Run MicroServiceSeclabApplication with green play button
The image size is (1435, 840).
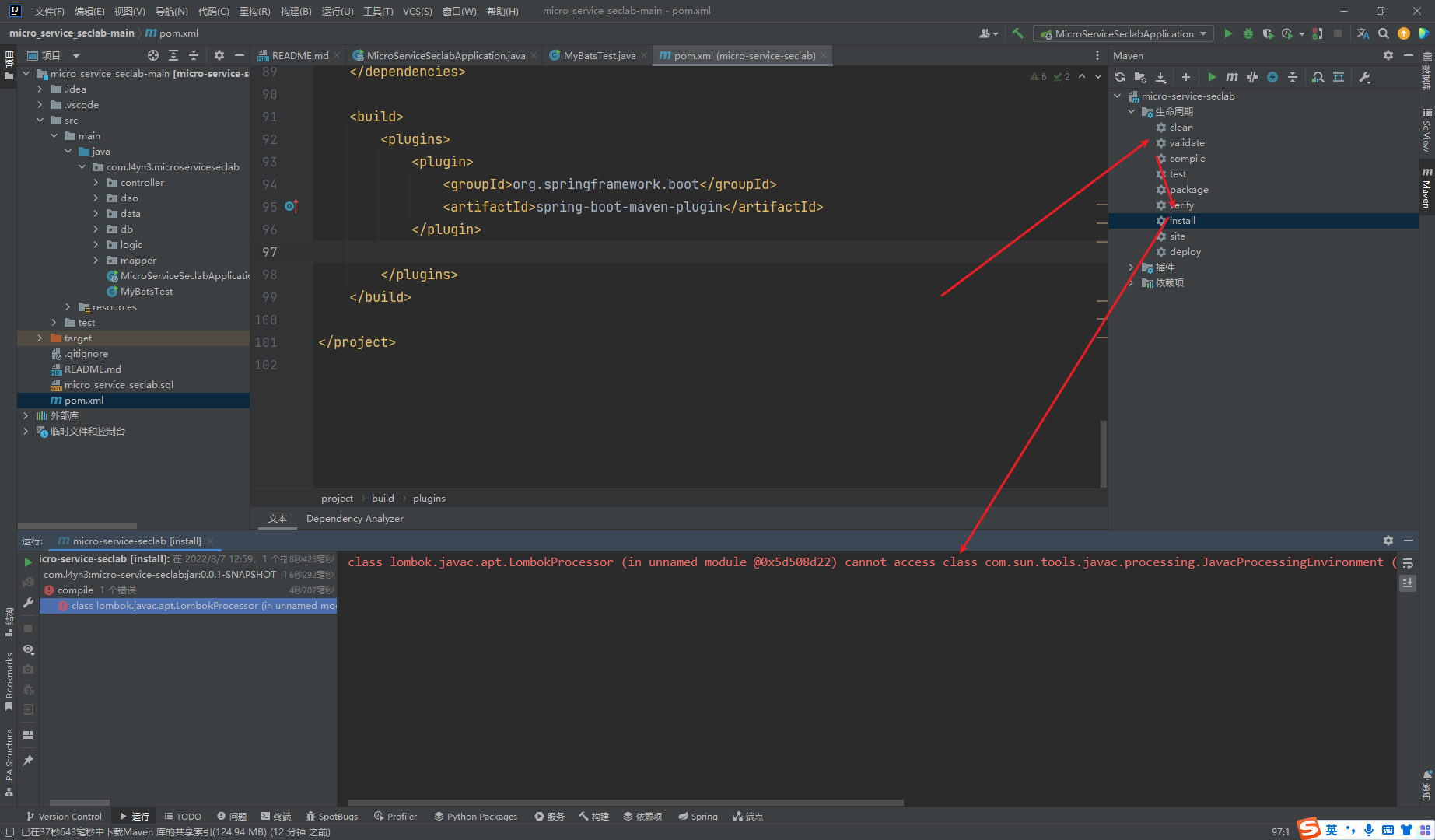[x=1228, y=33]
